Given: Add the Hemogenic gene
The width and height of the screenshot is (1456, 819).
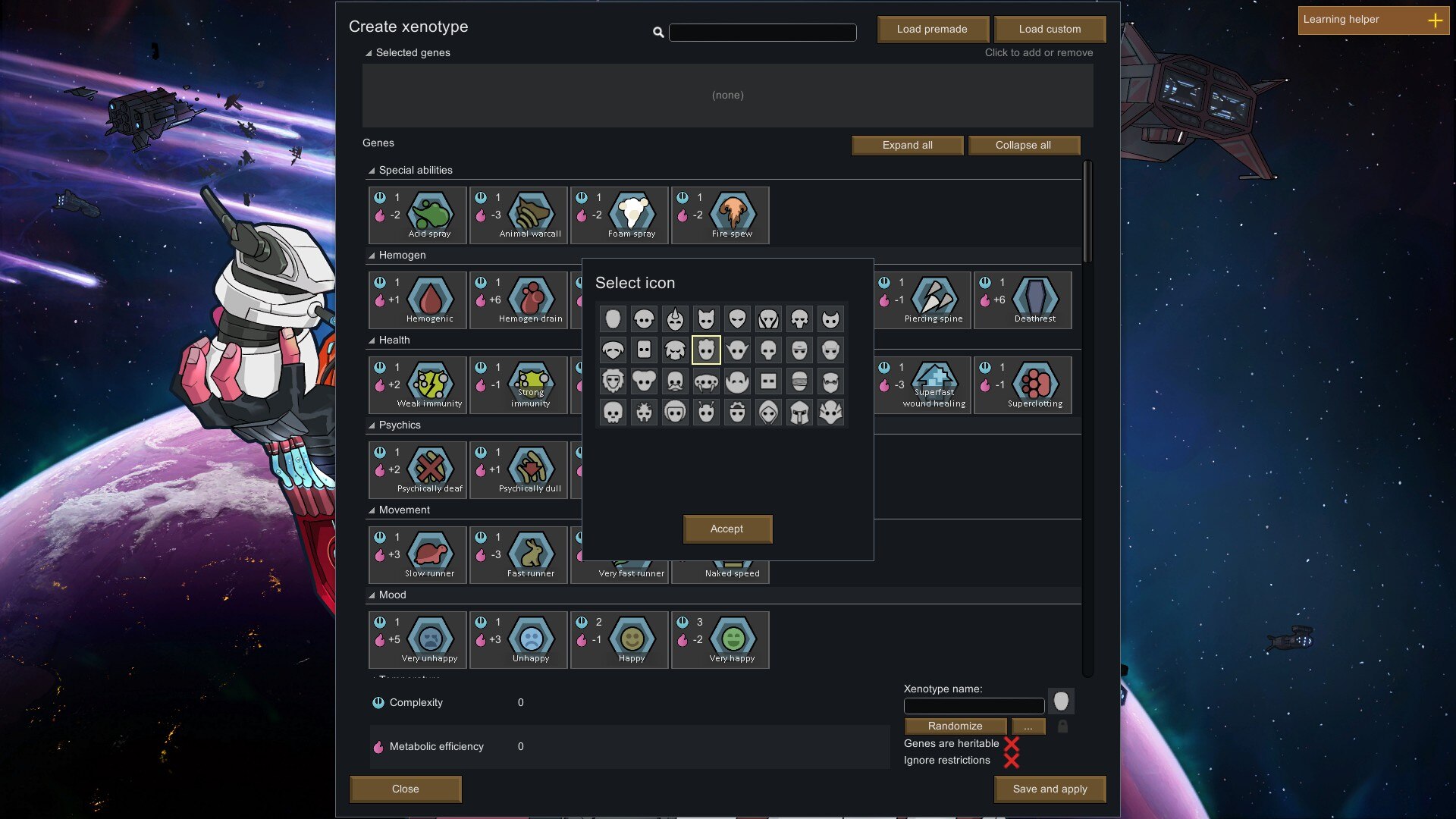Looking at the screenshot, I should pyautogui.click(x=418, y=300).
